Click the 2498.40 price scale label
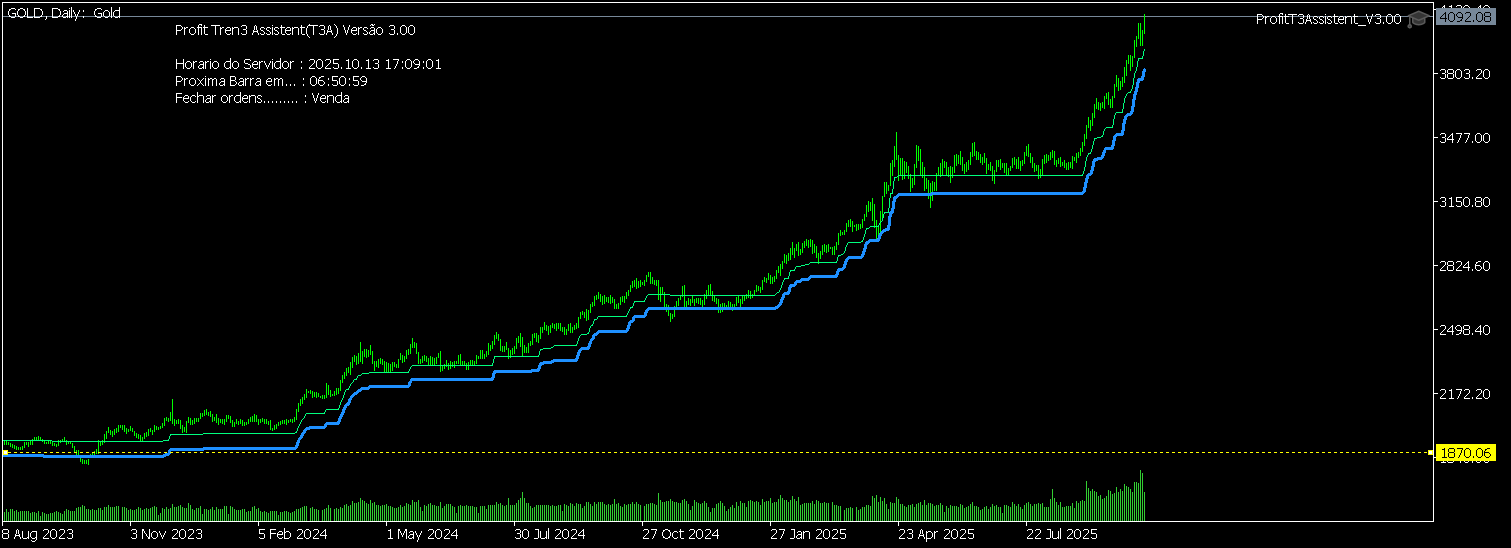 coord(1465,330)
